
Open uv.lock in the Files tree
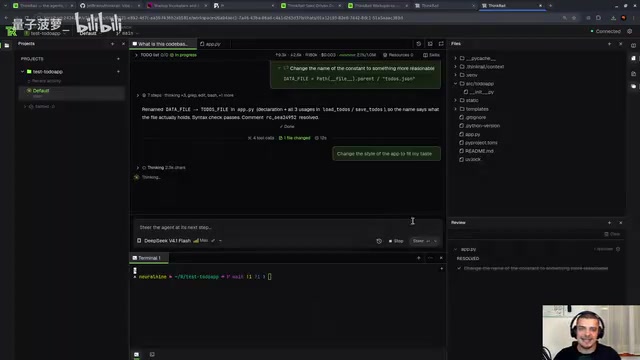tap(473, 159)
